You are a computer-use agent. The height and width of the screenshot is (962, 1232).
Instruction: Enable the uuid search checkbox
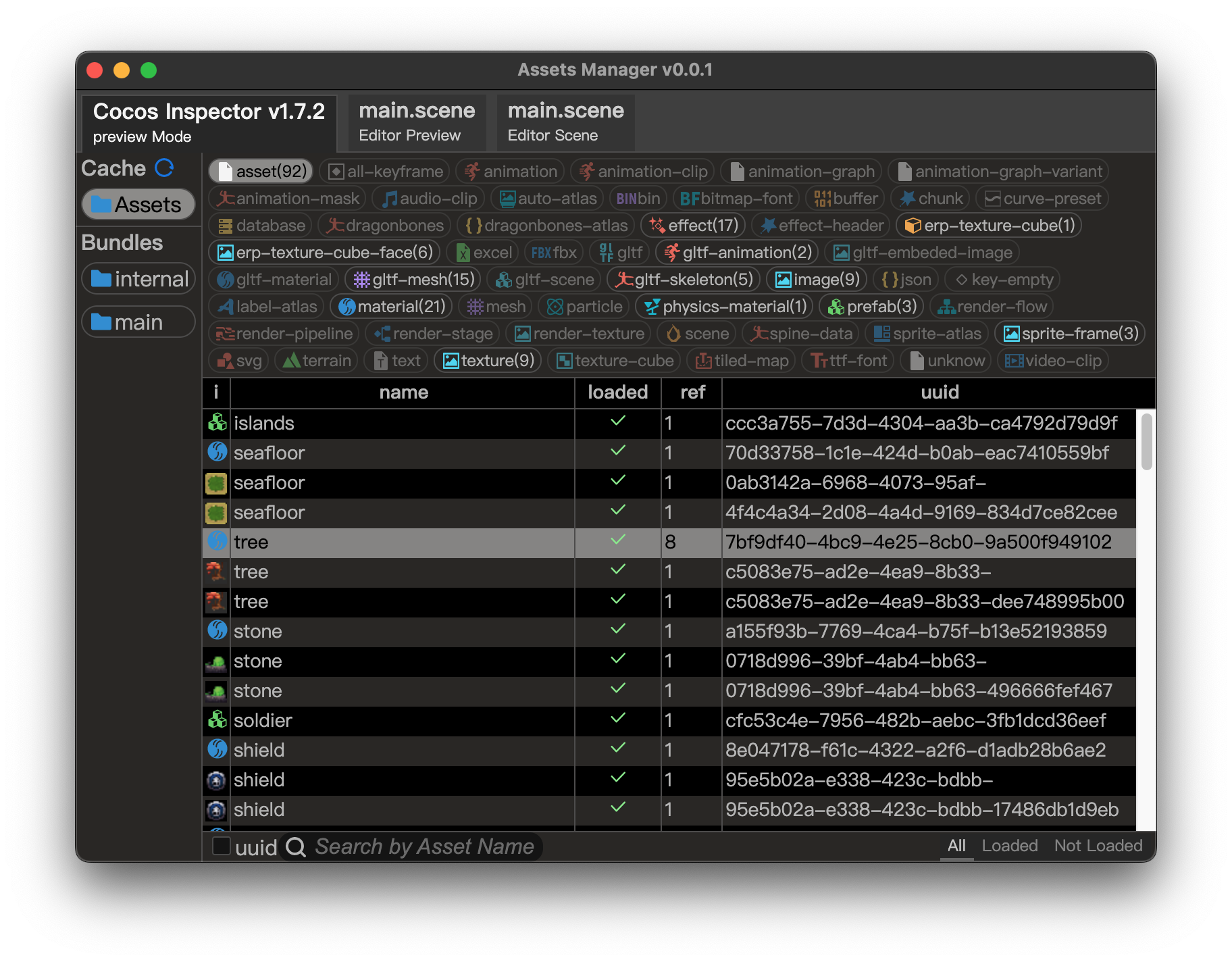click(x=221, y=846)
